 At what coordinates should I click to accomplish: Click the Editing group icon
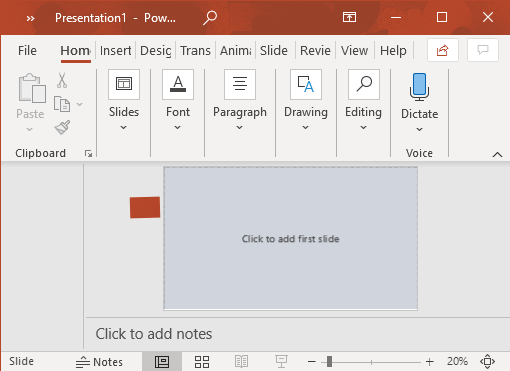[364, 84]
